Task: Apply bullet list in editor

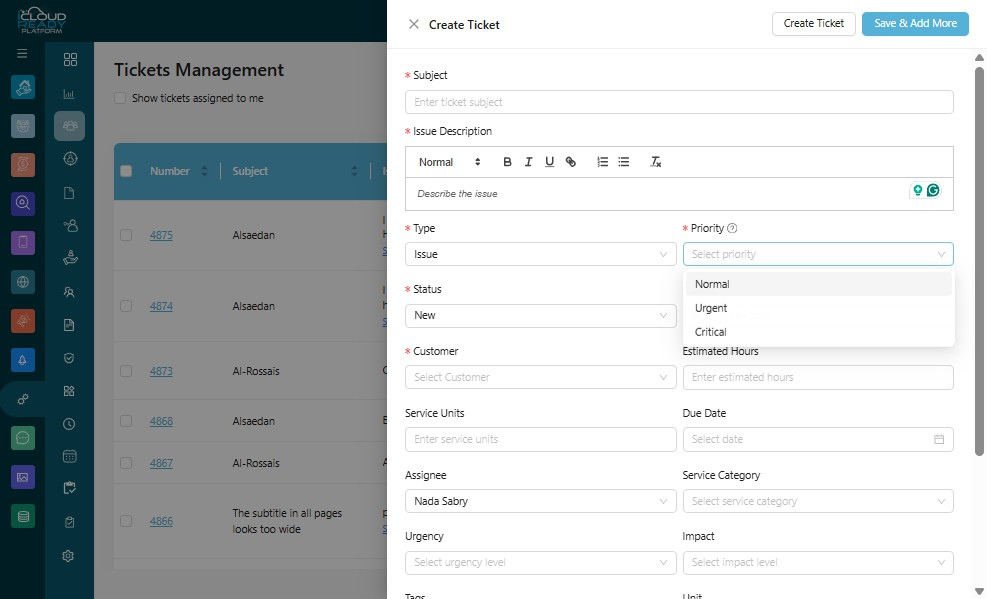Action: click(x=624, y=162)
